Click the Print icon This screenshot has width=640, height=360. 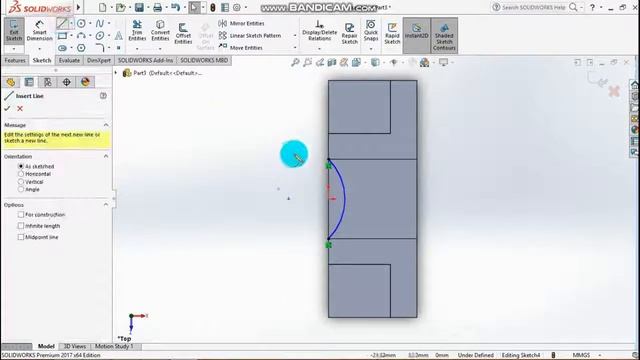tap(158, 7)
